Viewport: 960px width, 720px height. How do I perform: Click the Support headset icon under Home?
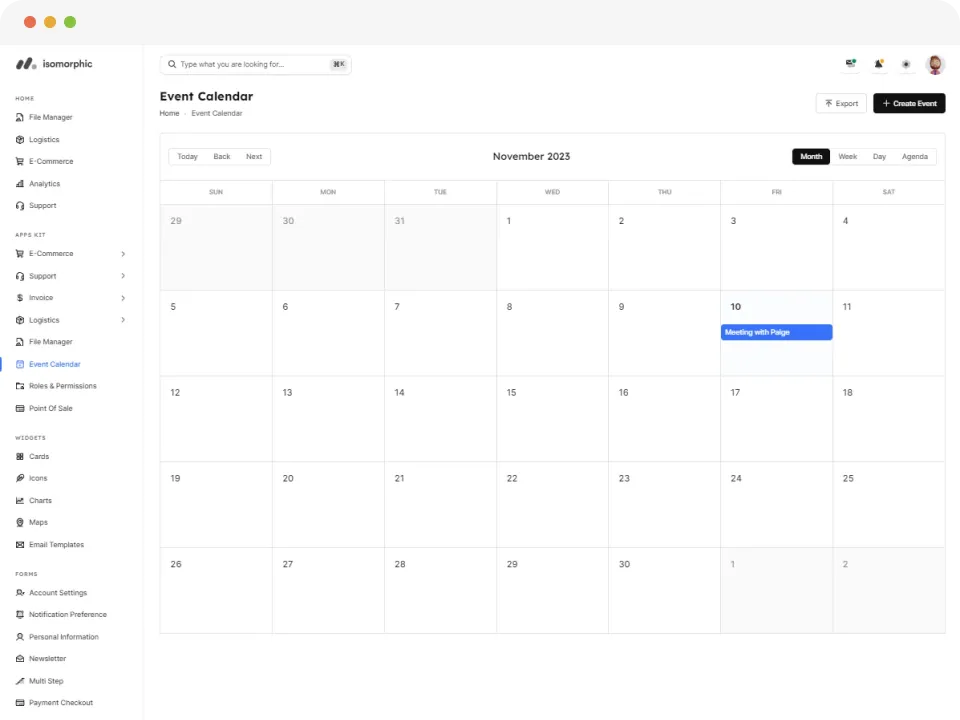click(20, 206)
